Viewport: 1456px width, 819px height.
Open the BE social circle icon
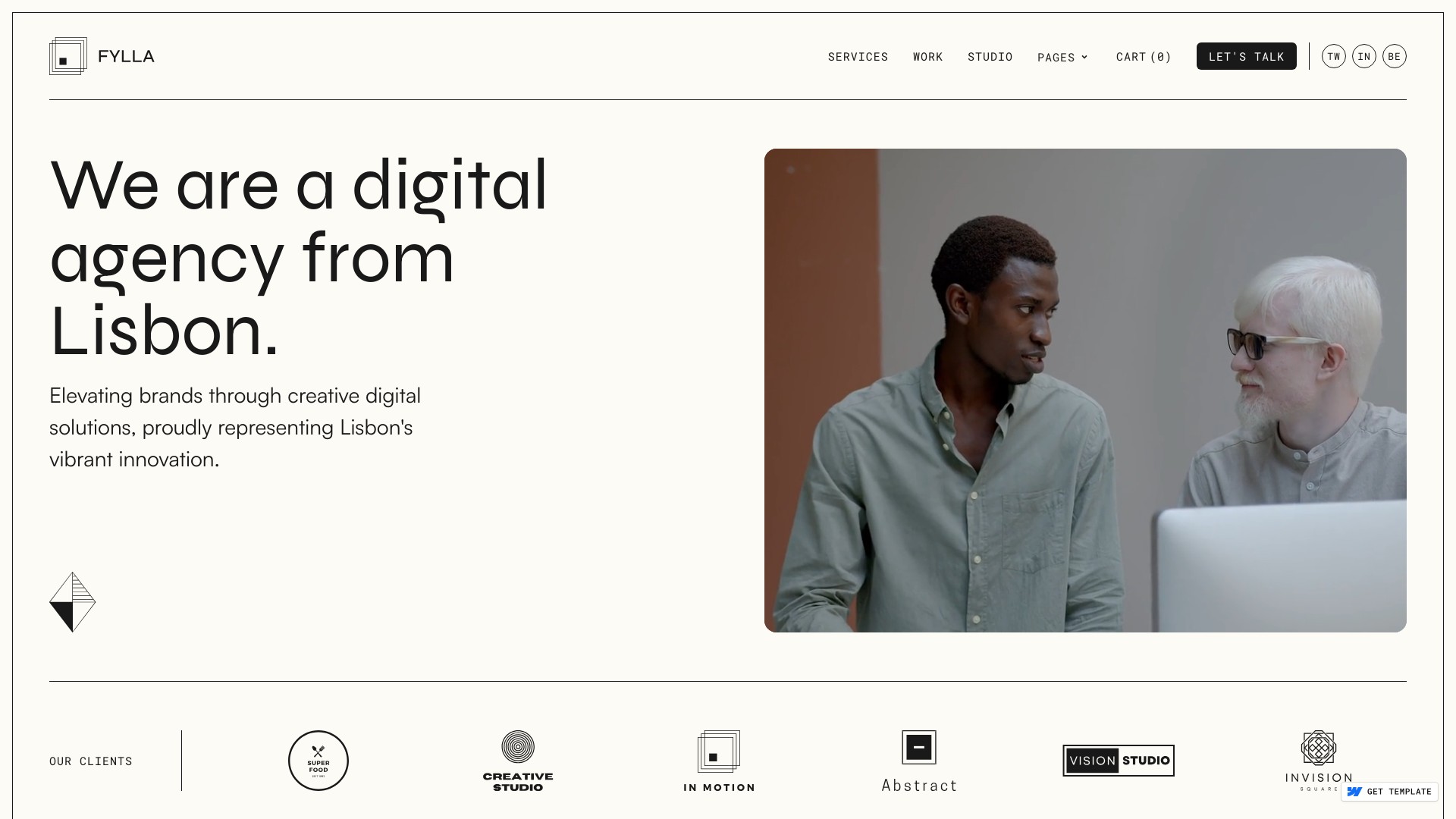(1394, 56)
